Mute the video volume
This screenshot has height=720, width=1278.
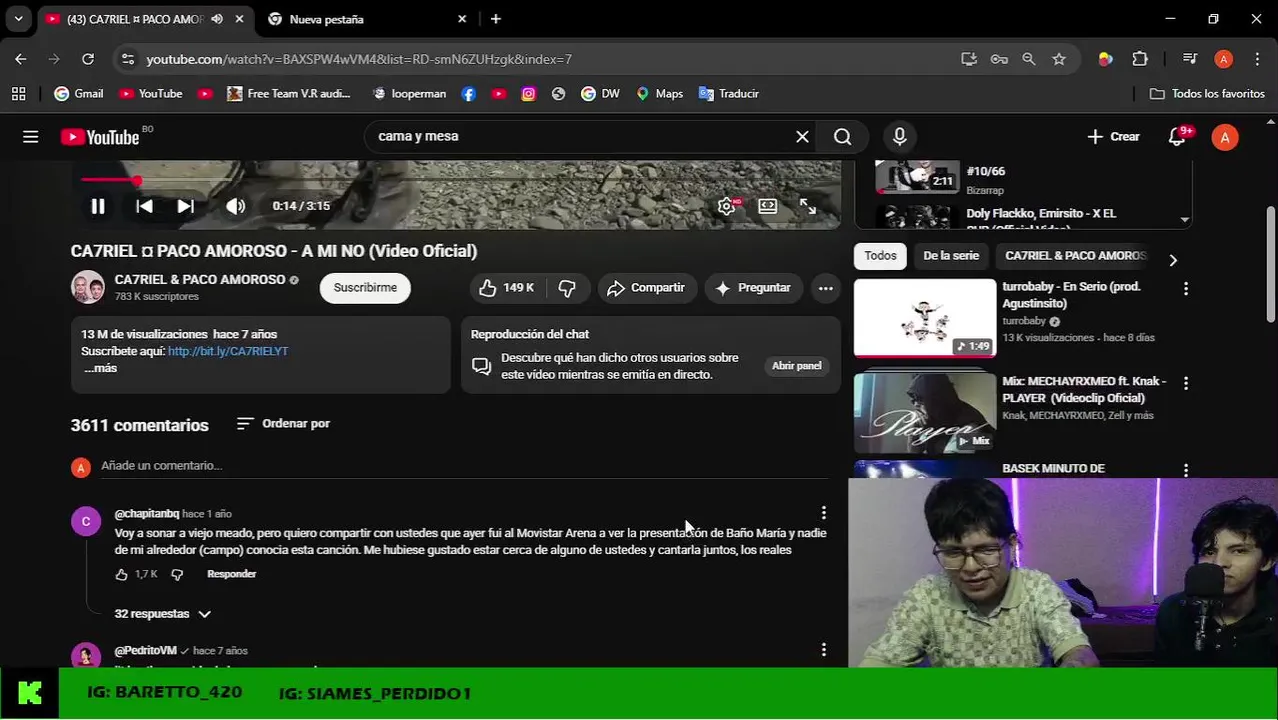click(x=235, y=206)
